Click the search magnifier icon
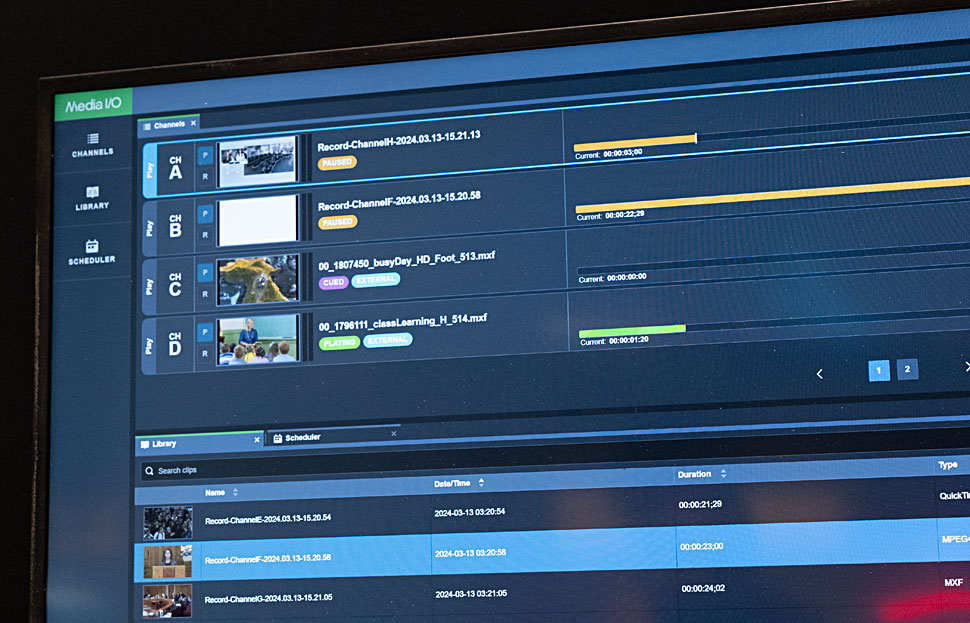Viewport: 970px width, 623px height. [x=149, y=471]
